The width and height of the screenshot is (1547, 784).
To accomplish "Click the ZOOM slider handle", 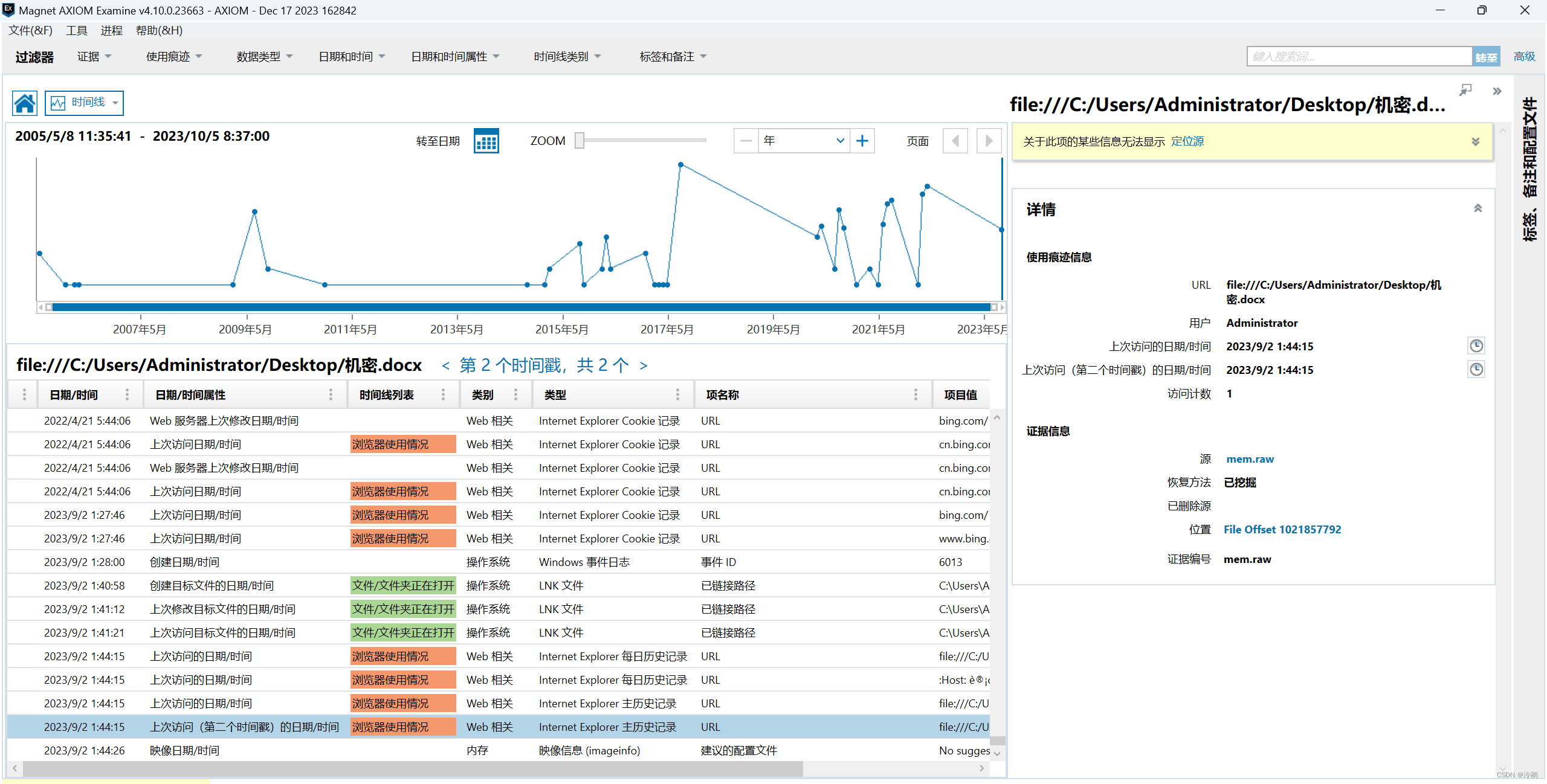I will 579,141.
